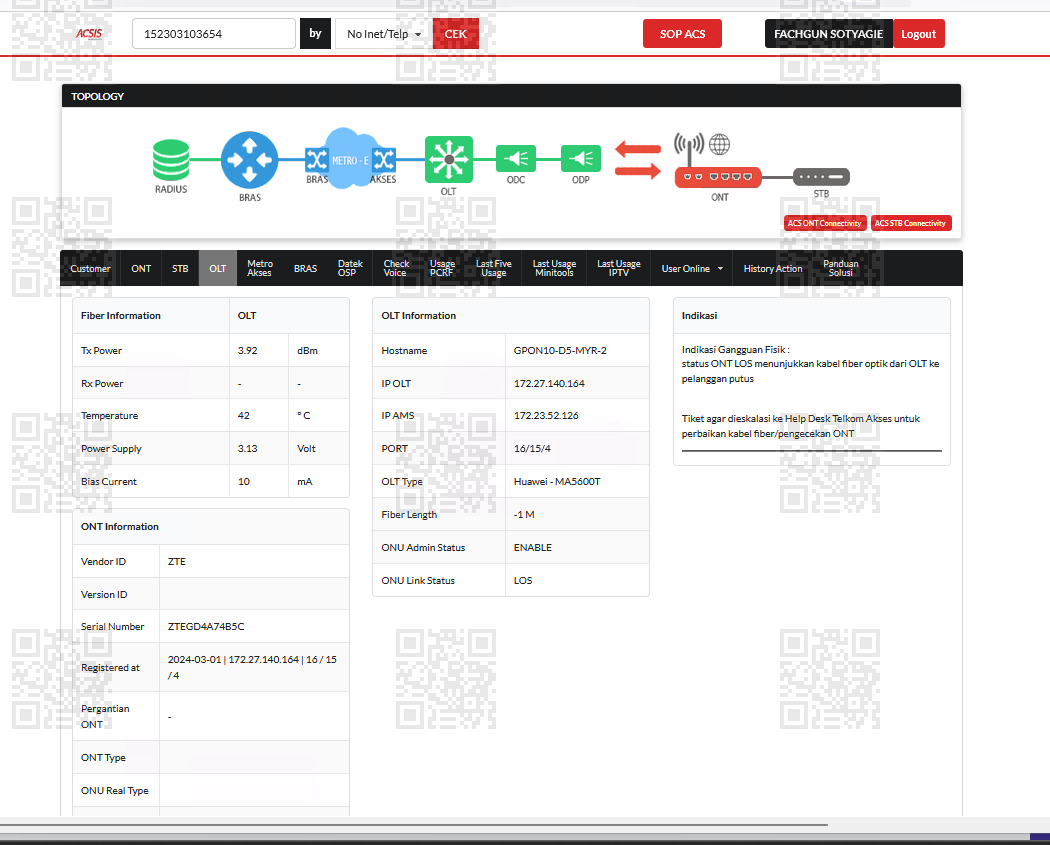Click the Bias Current value 10
Screen dimensions: 1050x845
coord(244,481)
